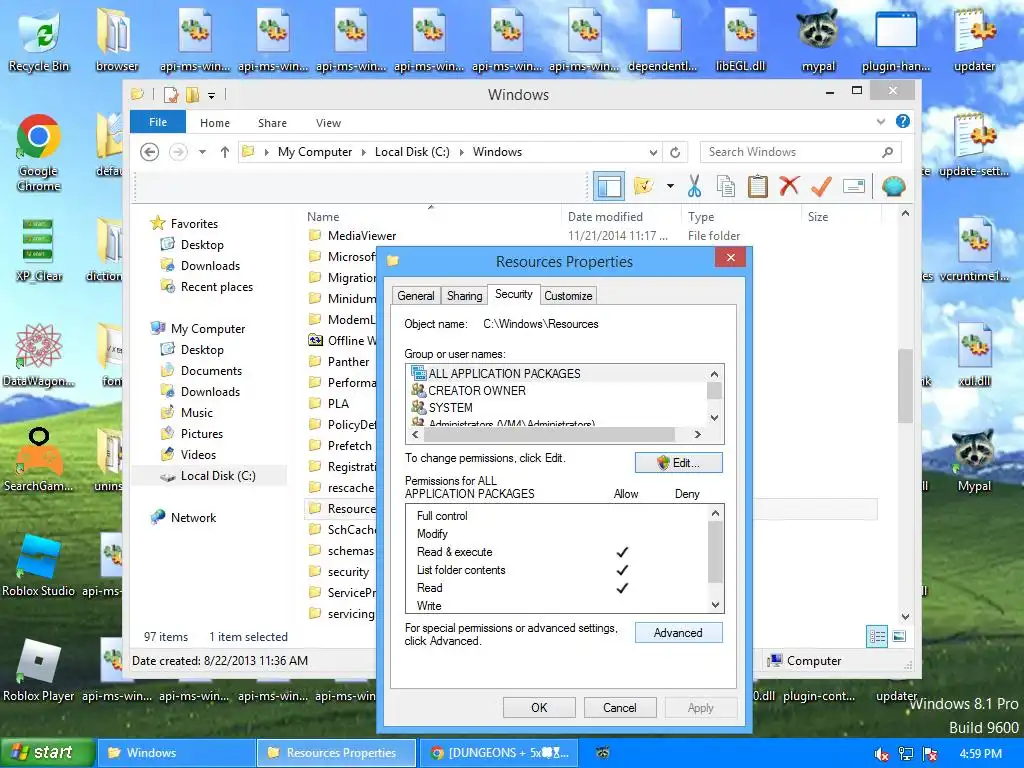
Task: Switch to Customize tab in Properties
Action: (568, 296)
